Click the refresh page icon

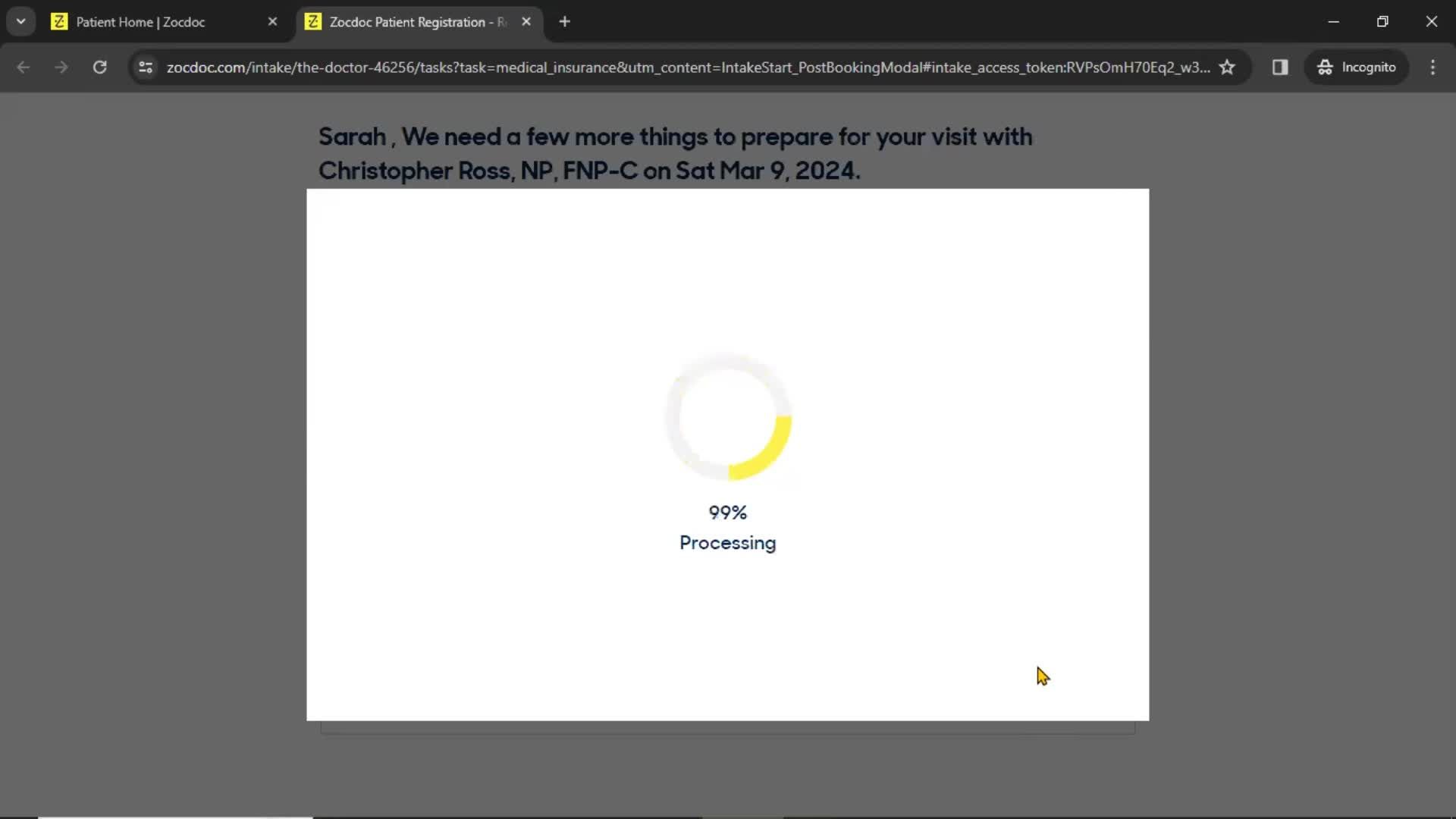100,67
